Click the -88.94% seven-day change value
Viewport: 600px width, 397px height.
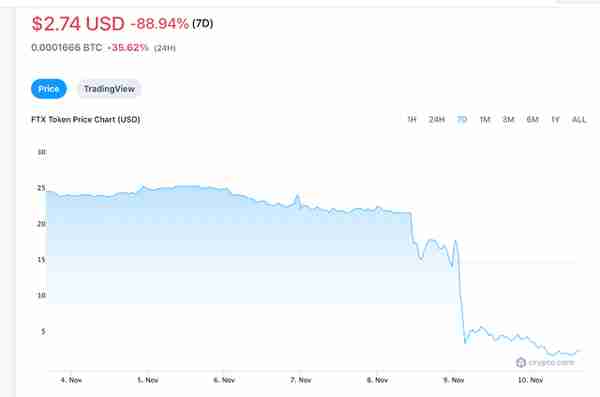[x=160, y=24]
